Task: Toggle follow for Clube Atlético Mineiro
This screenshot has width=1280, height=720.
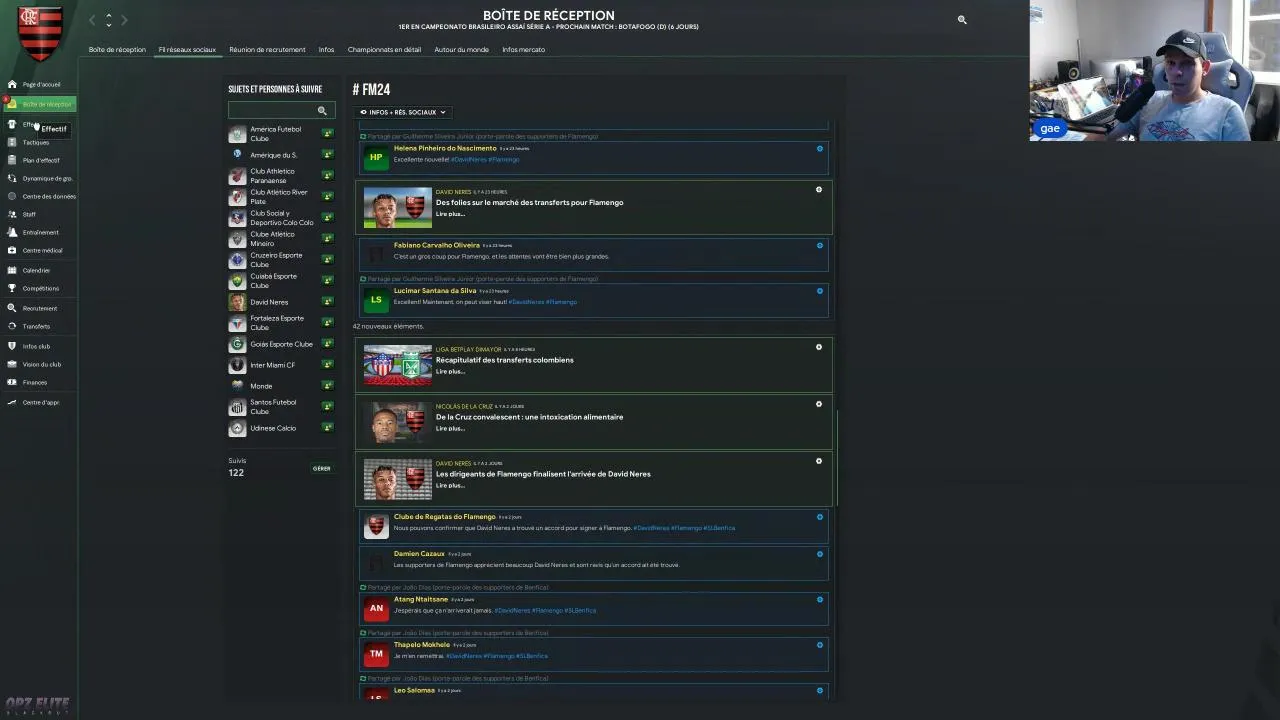Action: point(327,238)
